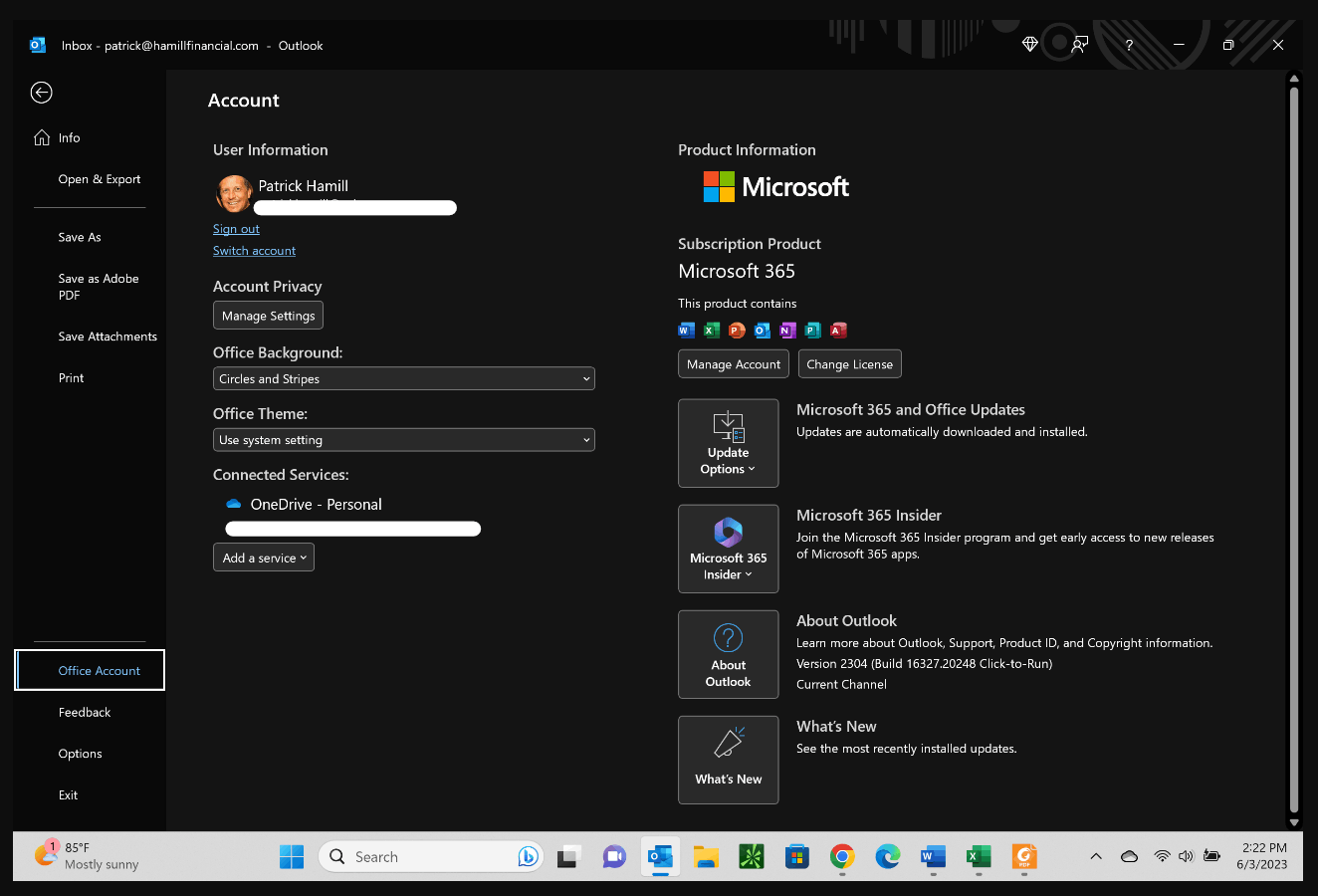Open Google Chrome from the taskbar
The height and width of the screenshot is (896, 1318).
pos(842,856)
